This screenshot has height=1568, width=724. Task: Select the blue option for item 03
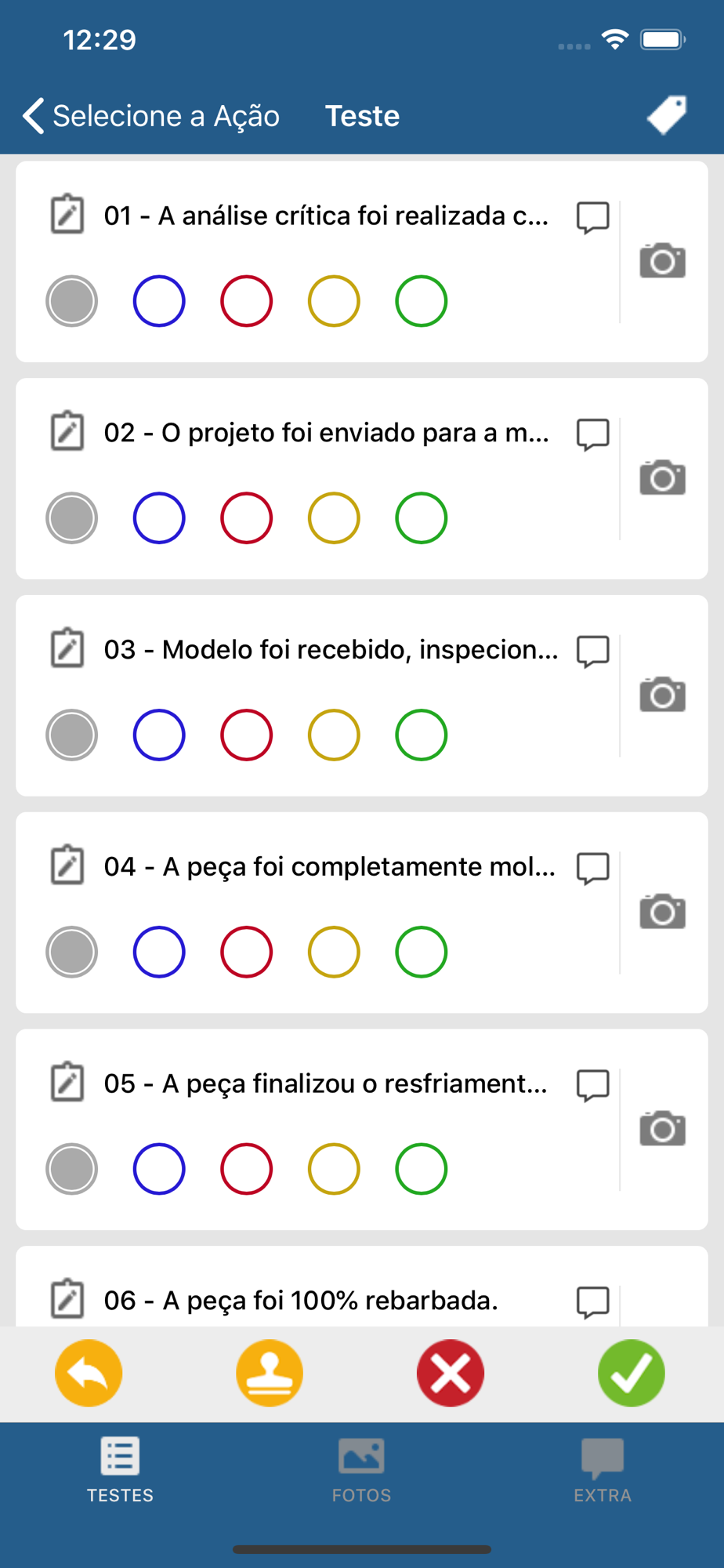tap(159, 735)
